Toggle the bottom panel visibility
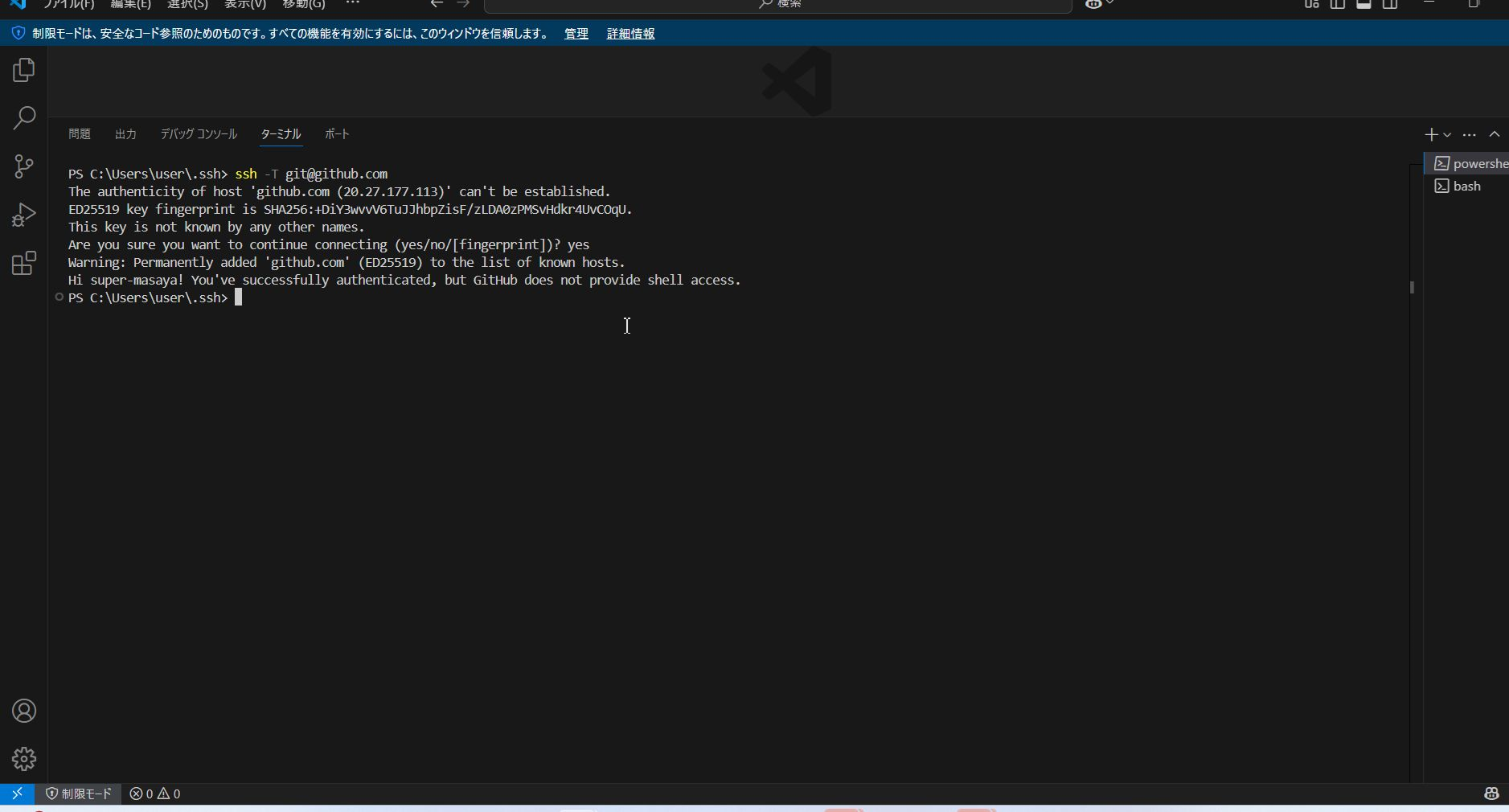Viewport: 1509px width, 812px height. pos(1363,4)
